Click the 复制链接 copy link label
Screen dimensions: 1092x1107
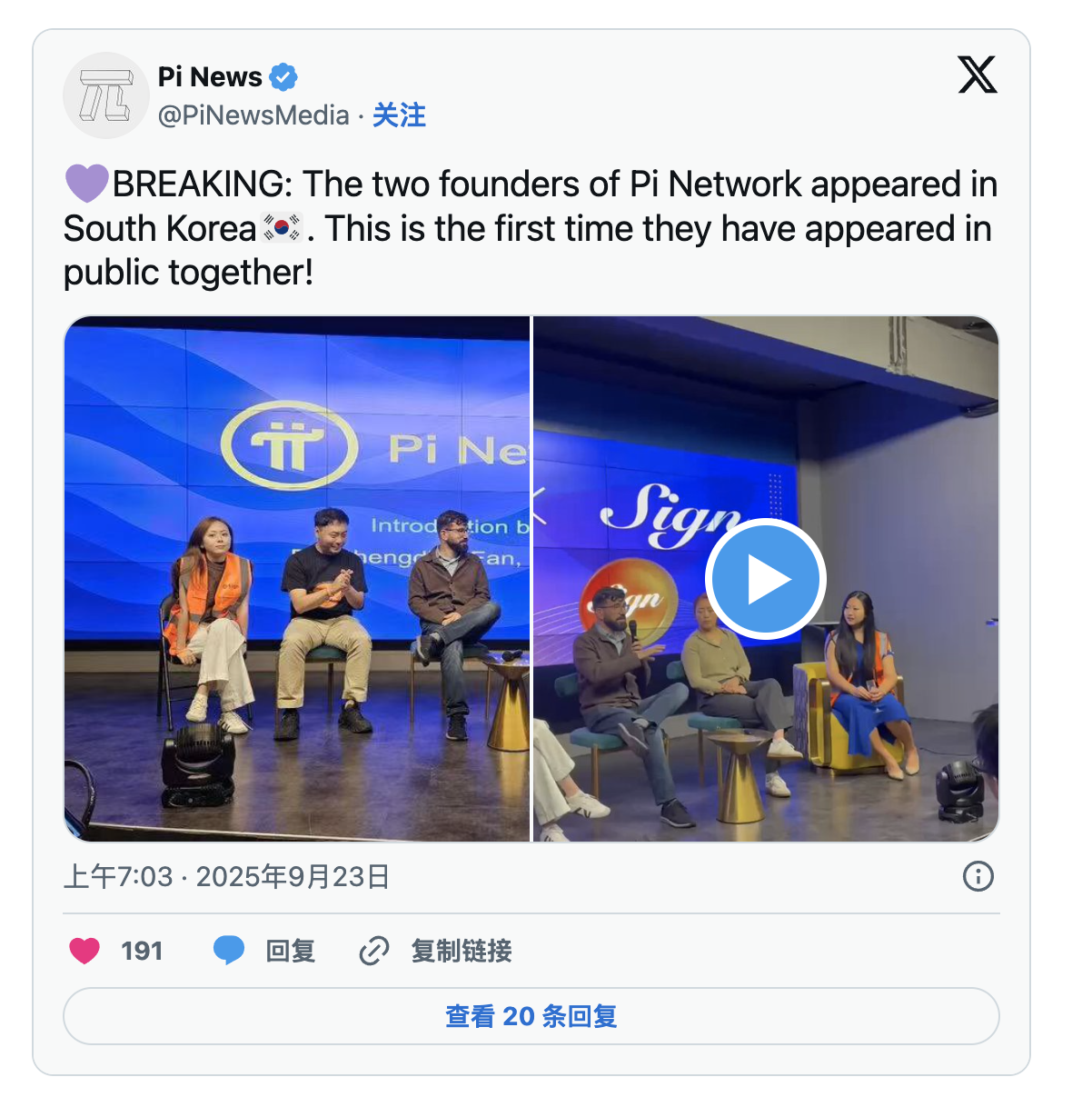(x=462, y=951)
